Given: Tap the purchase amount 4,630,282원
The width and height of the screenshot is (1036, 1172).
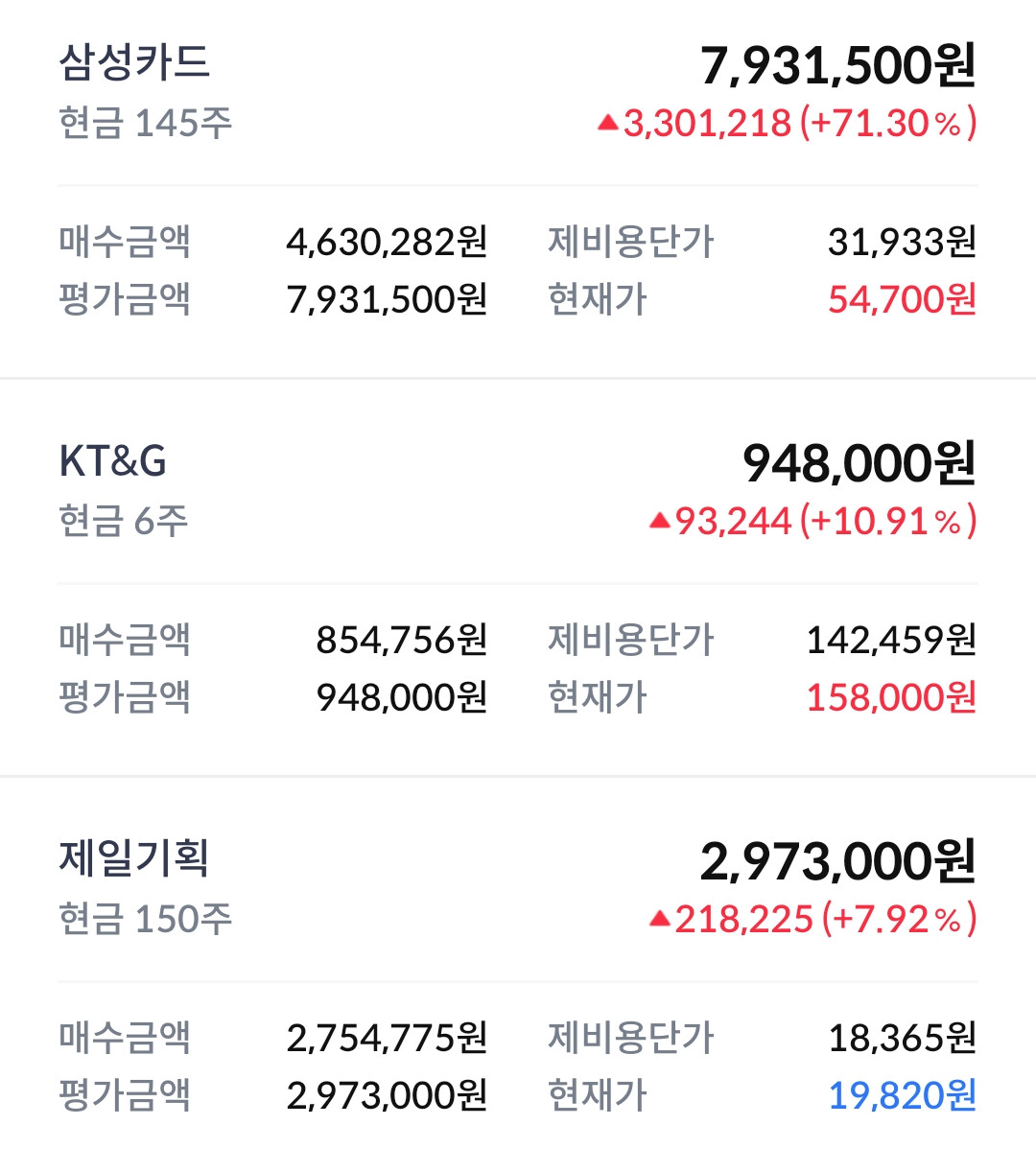Looking at the screenshot, I should [x=387, y=243].
